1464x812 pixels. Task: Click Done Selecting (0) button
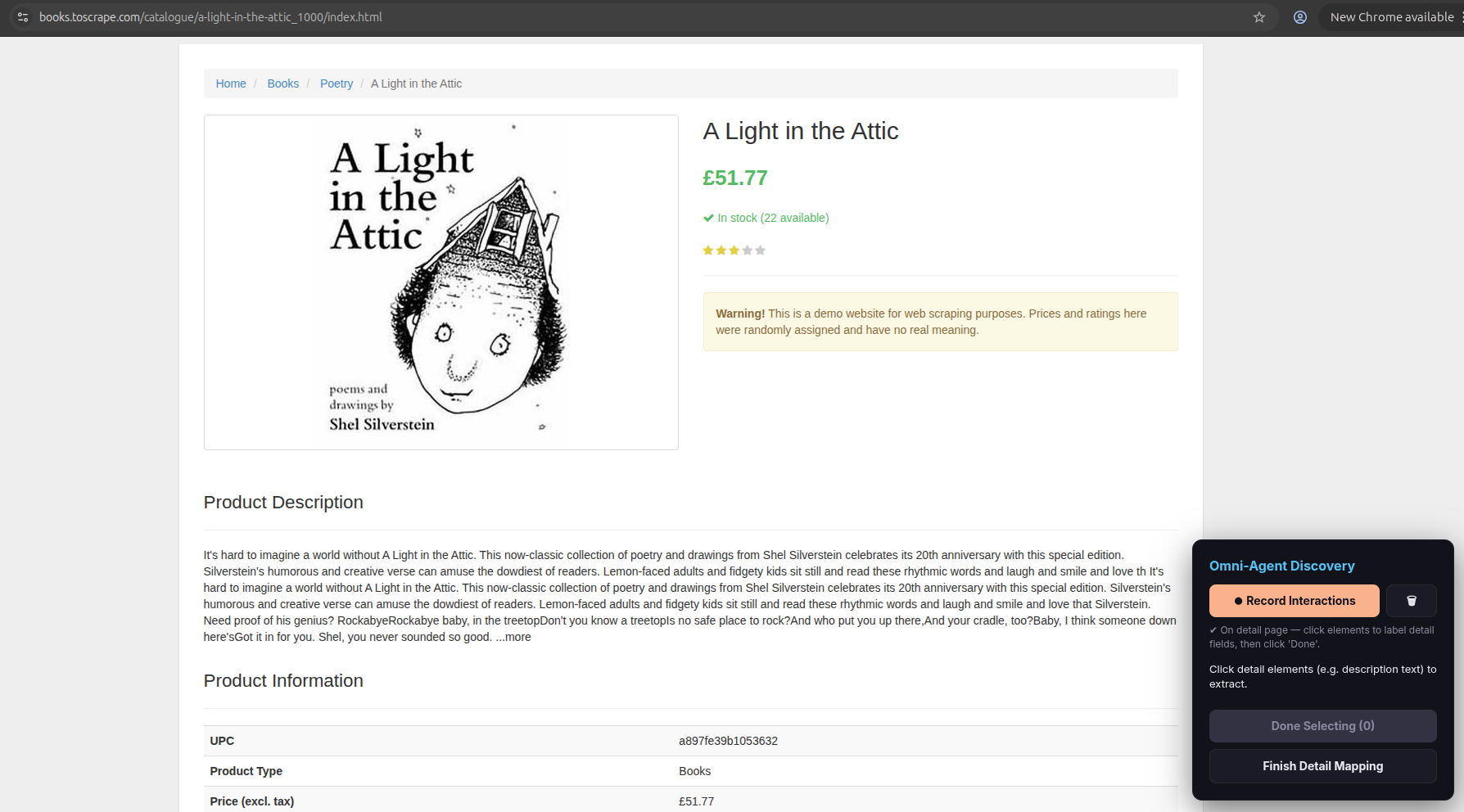pos(1323,726)
